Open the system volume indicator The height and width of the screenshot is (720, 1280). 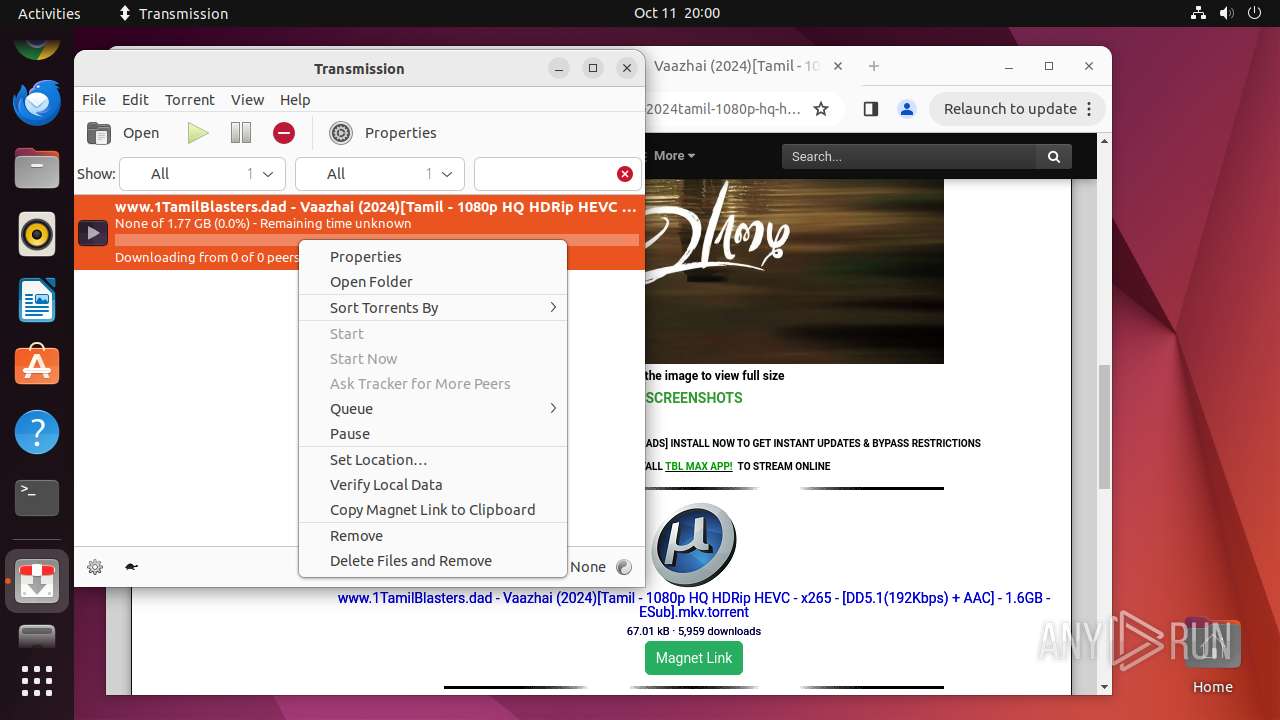(1227, 13)
